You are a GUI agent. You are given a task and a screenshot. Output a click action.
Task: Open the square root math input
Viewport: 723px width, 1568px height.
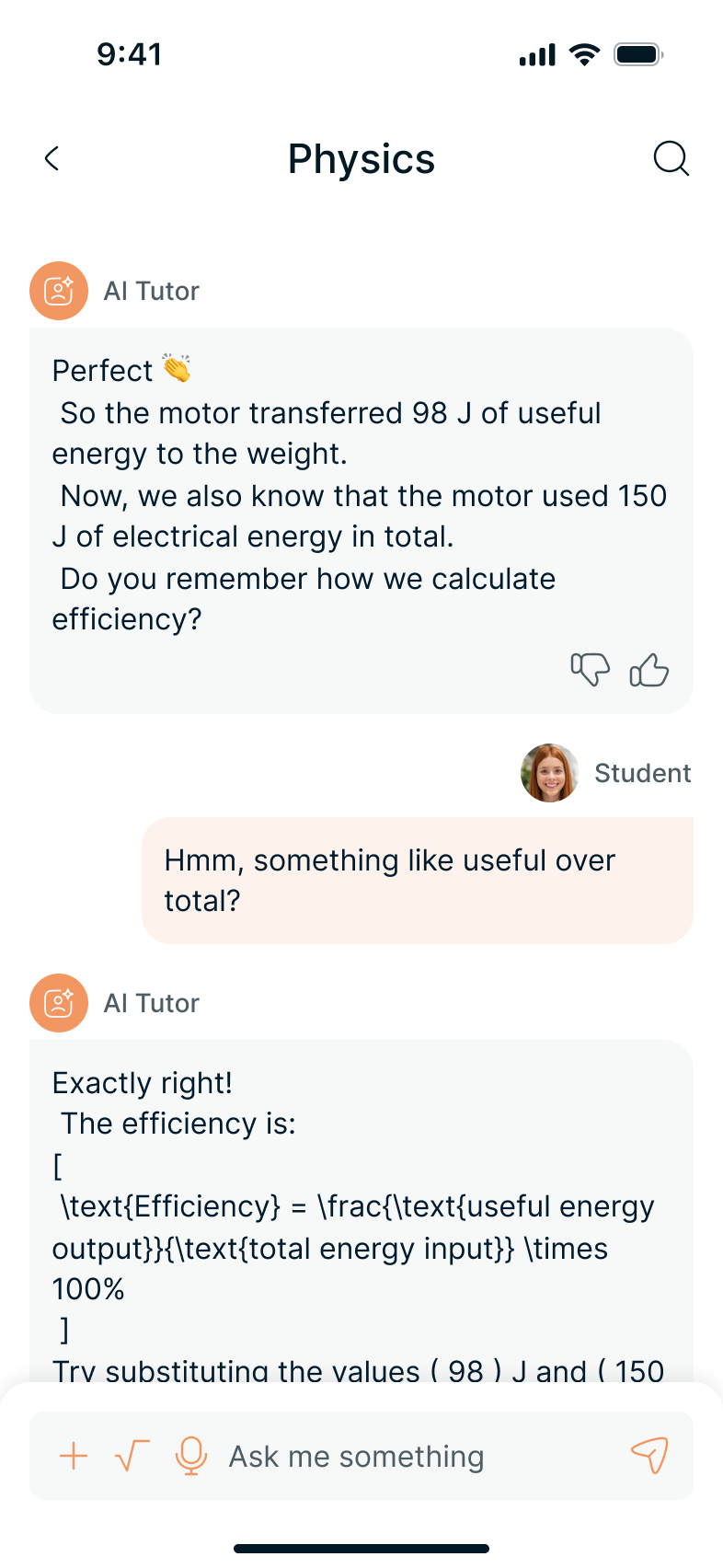pyautogui.click(x=132, y=1456)
